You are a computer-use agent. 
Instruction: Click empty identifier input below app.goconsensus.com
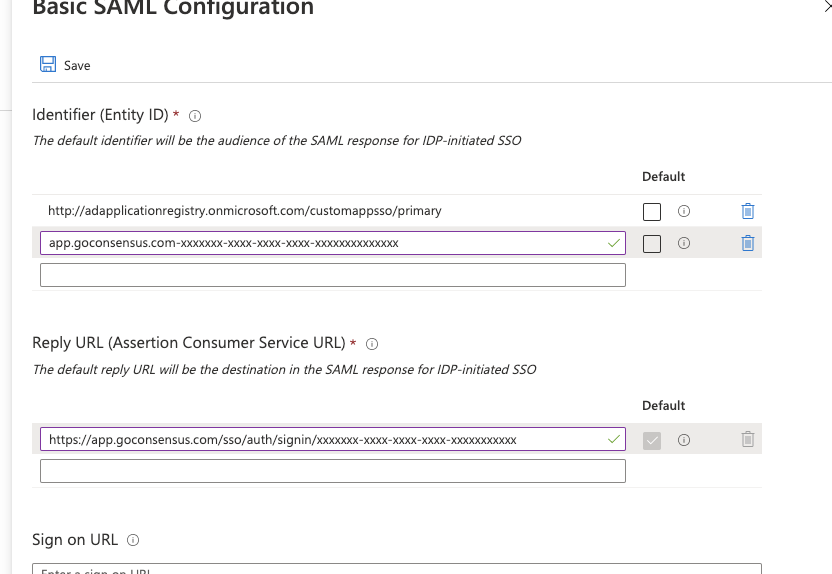(x=333, y=275)
